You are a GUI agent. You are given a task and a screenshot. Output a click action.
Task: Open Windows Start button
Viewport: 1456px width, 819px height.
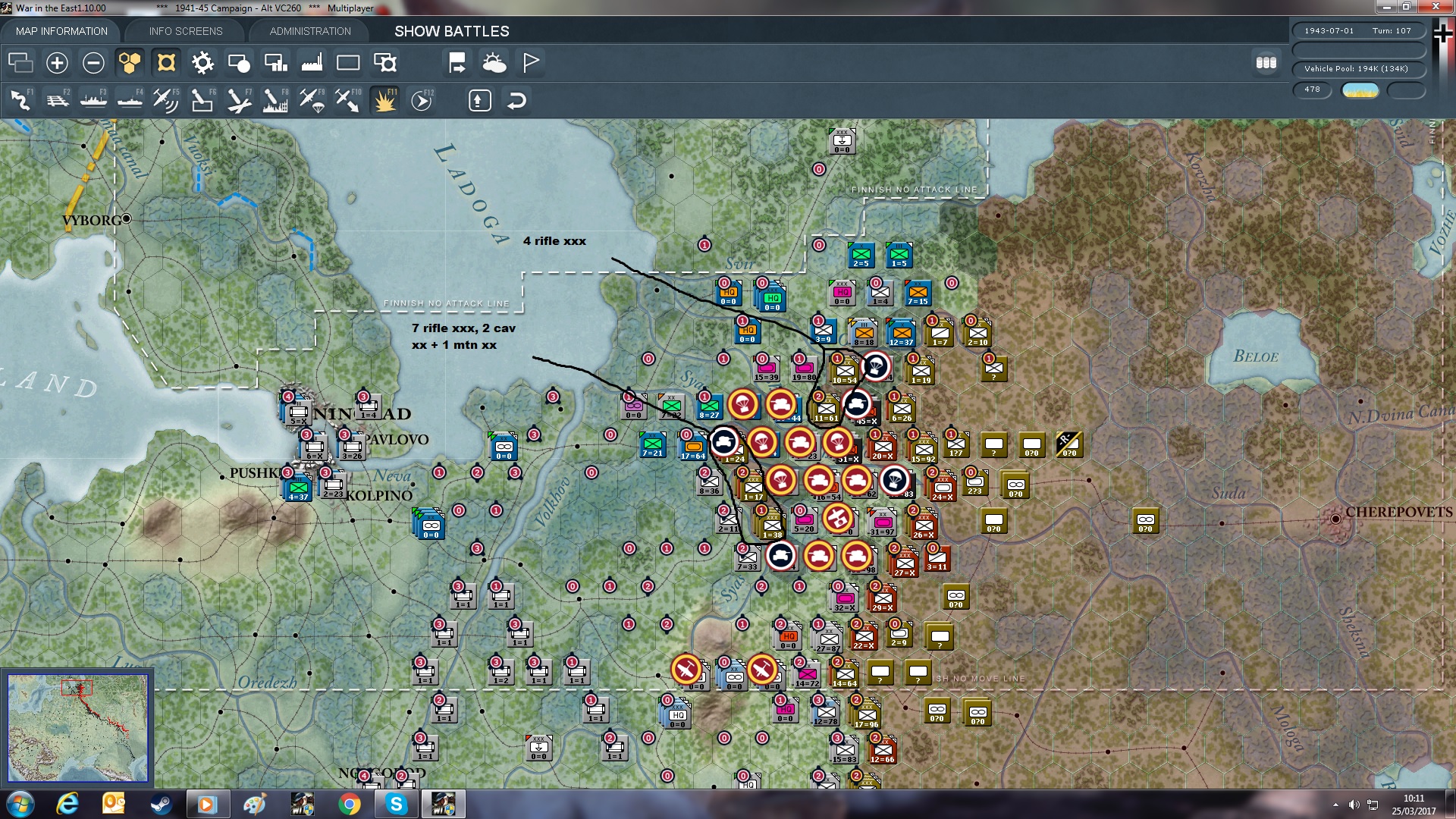coord(20,804)
